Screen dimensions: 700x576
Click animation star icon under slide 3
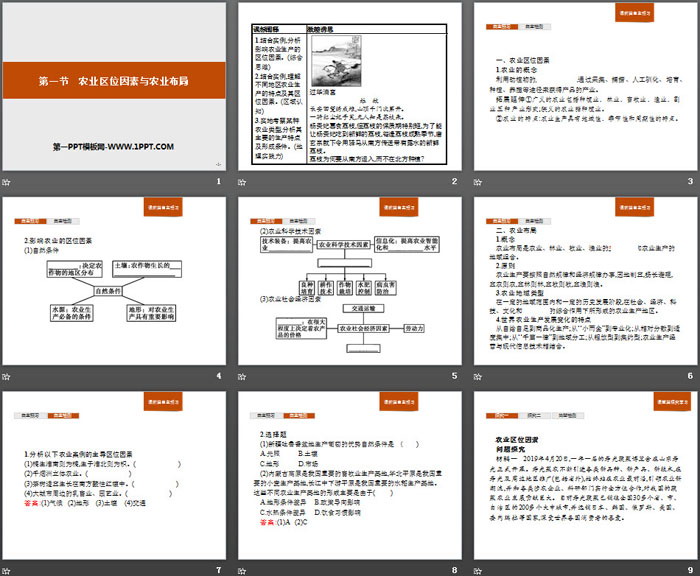(478, 182)
